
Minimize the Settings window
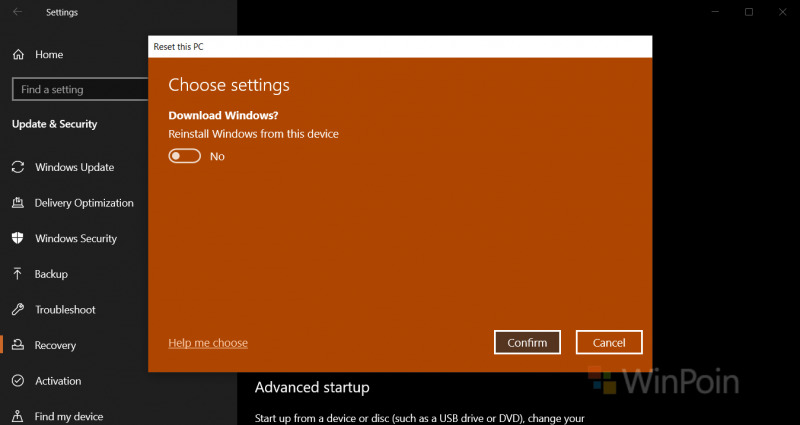(715, 12)
